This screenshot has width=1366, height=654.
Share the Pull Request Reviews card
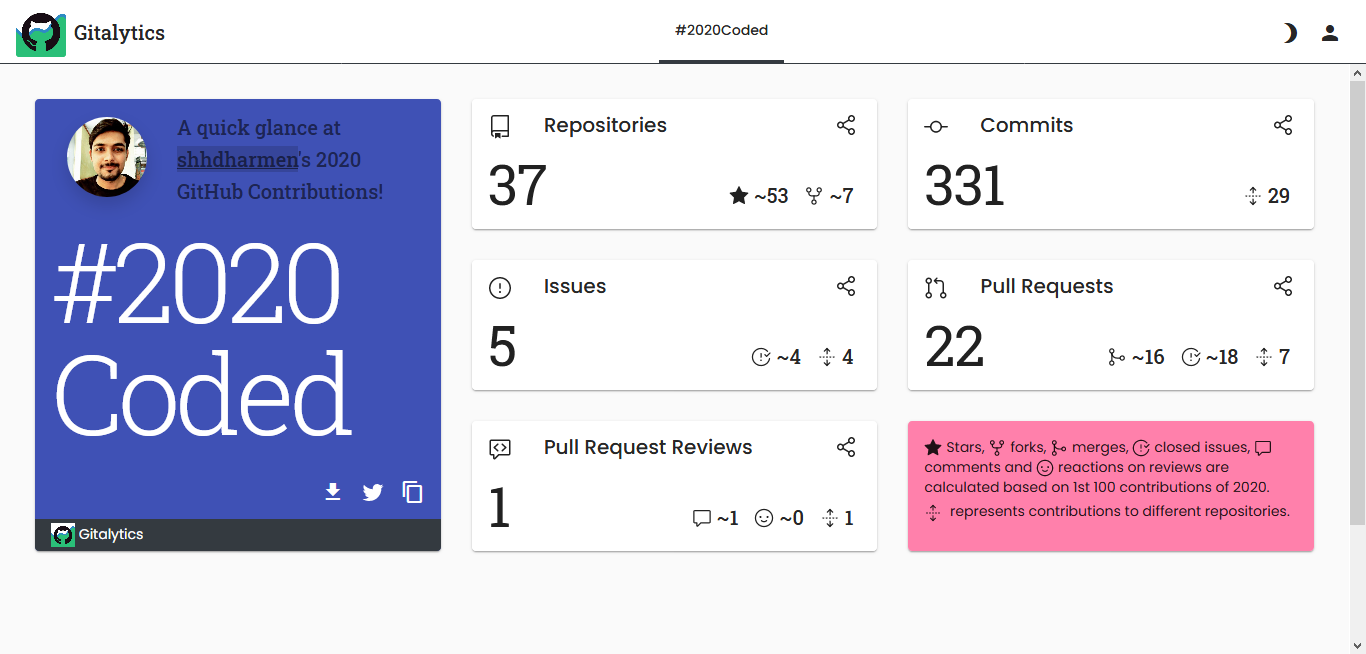(x=846, y=447)
